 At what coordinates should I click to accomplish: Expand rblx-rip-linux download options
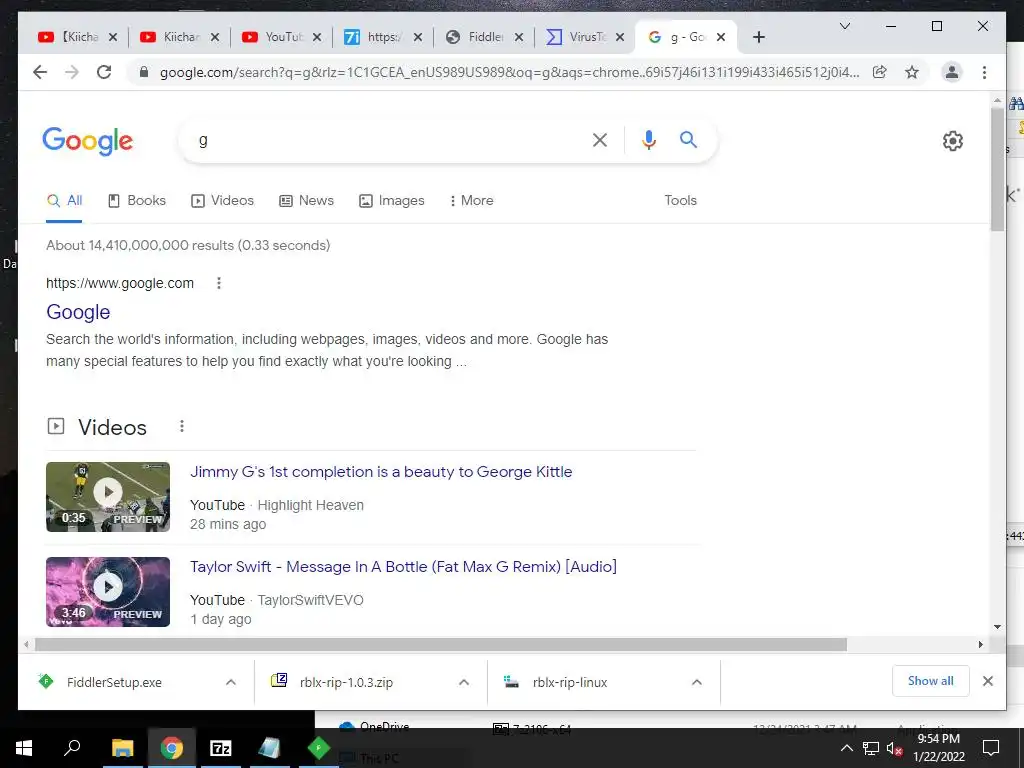pos(697,682)
